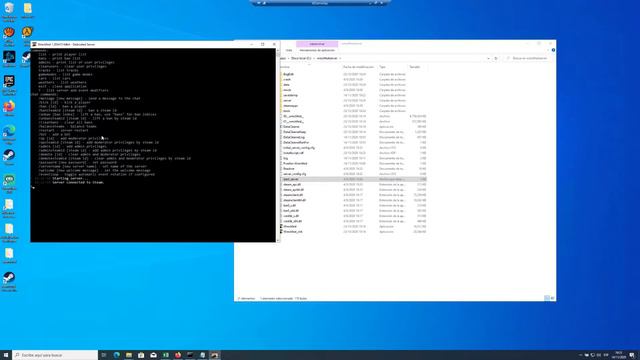Click the taskbar search box
Screen dimensions: 640x360
pos(55,355)
